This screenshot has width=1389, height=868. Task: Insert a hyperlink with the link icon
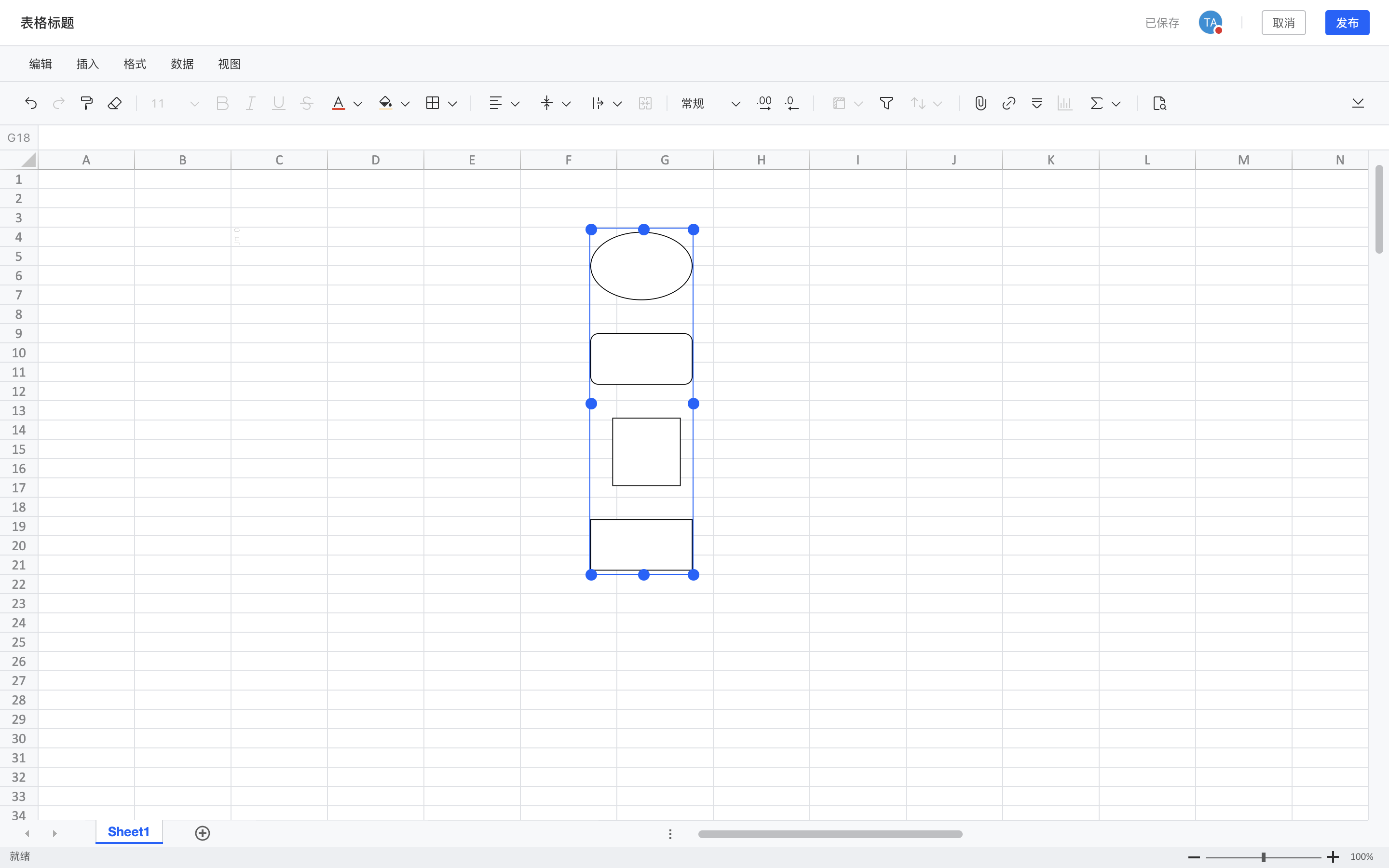point(1008,103)
